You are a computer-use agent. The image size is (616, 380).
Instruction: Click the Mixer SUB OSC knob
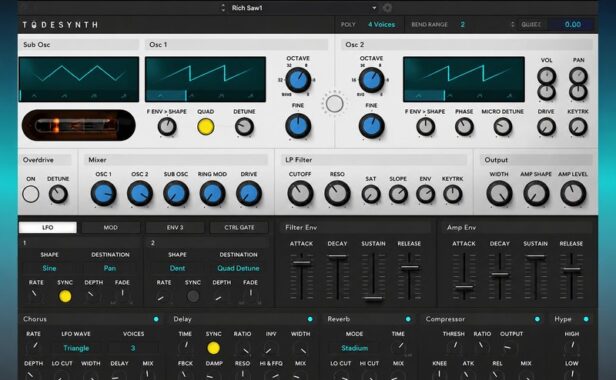tap(176, 193)
